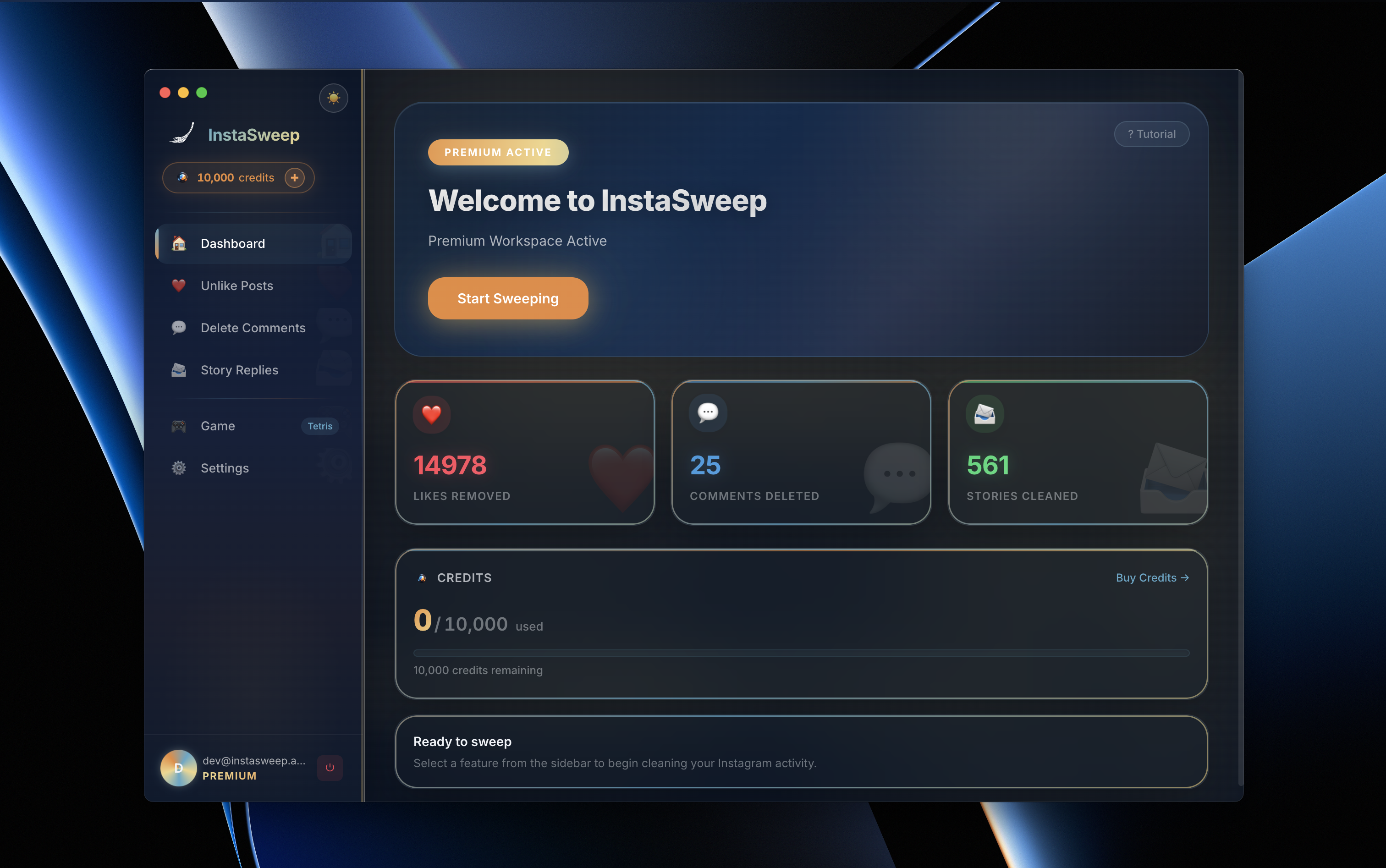Open the Tutorial
Screen dimensions: 1386x868
(1152, 134)
